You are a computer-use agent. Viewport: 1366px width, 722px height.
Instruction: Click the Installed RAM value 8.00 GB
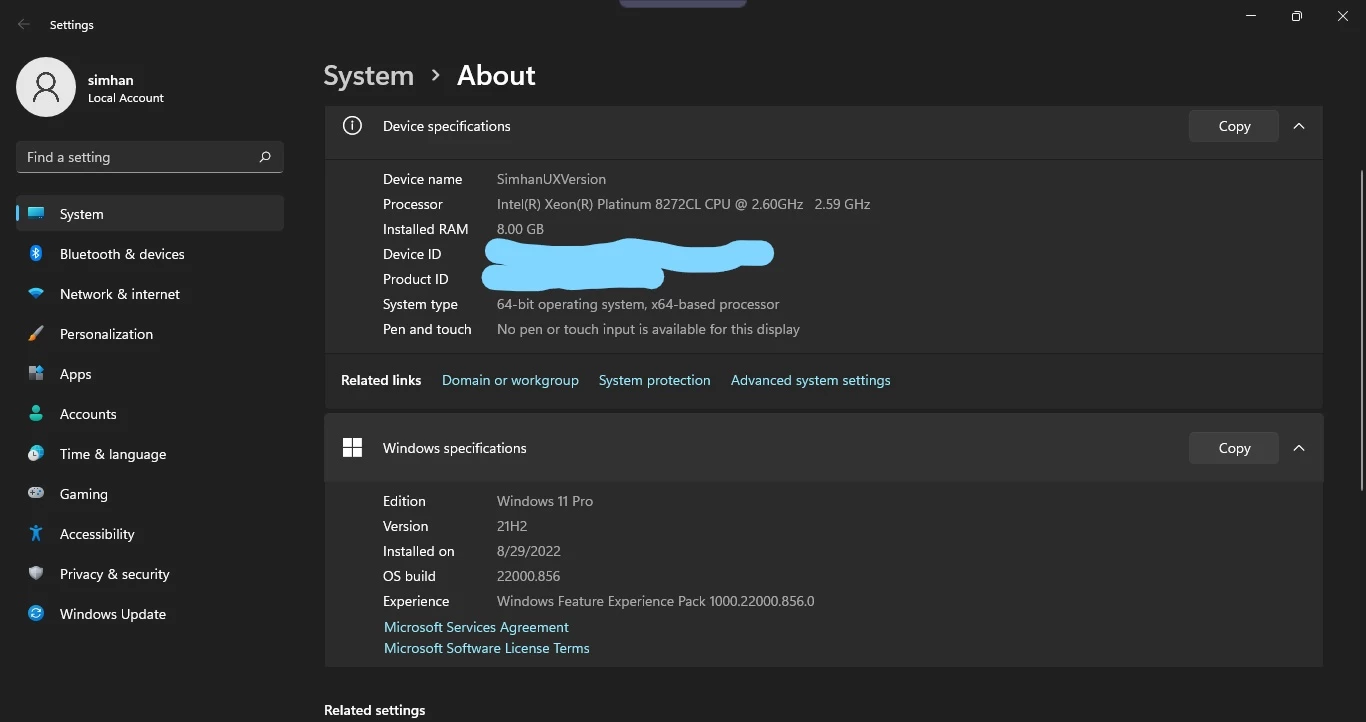click(x=520, y=229)
